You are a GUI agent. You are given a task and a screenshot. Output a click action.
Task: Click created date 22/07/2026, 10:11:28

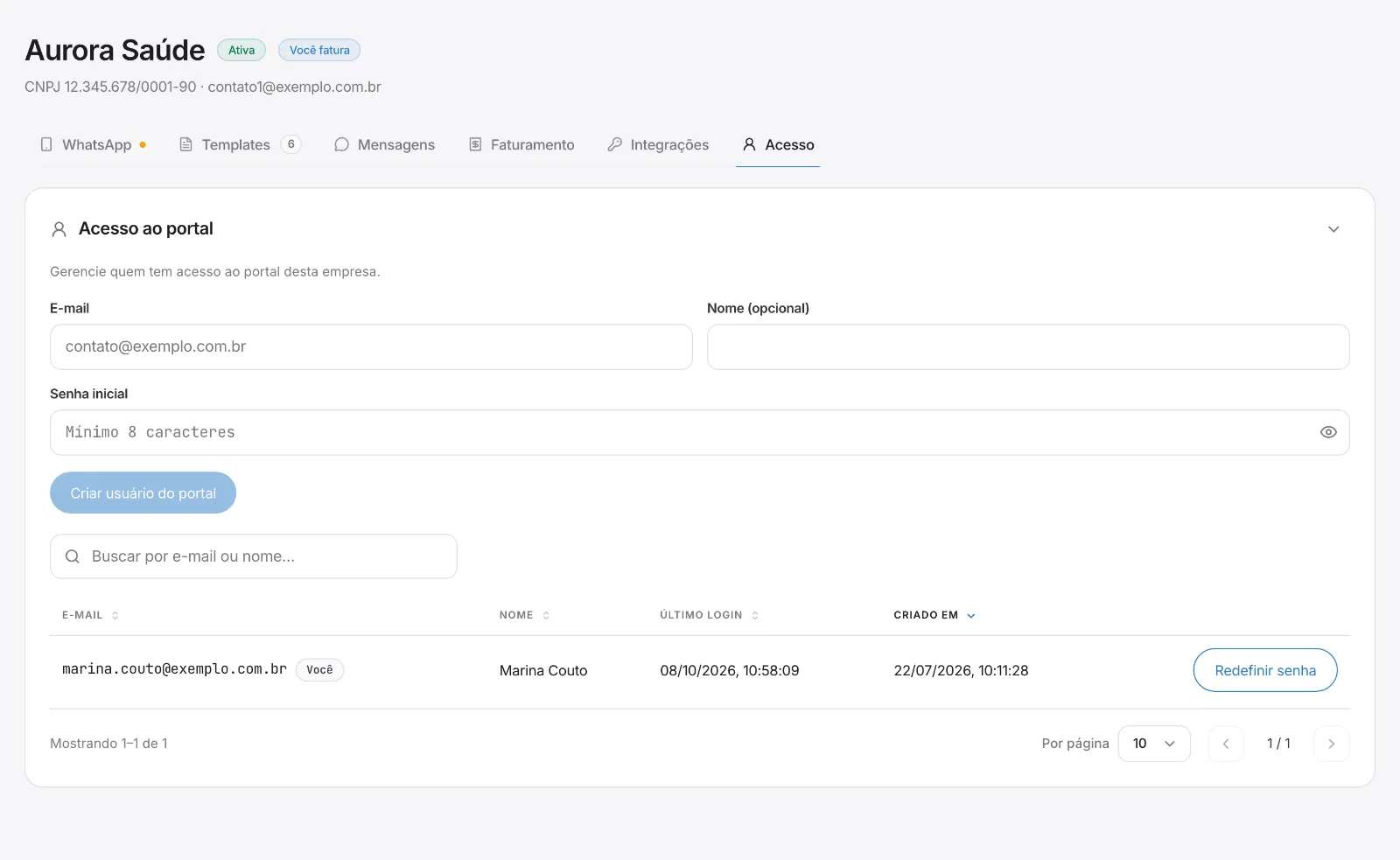(x=961, y=670)
